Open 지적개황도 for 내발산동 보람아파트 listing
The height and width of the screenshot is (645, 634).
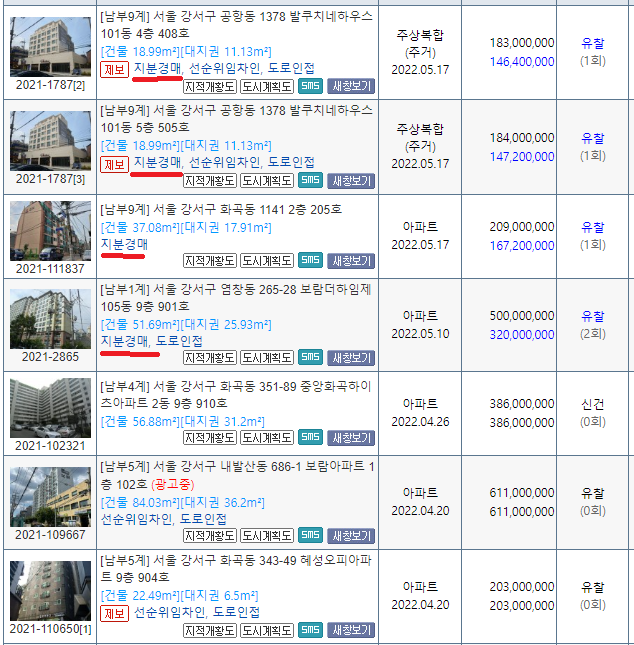pyautogui.click(x=210, y=536)
